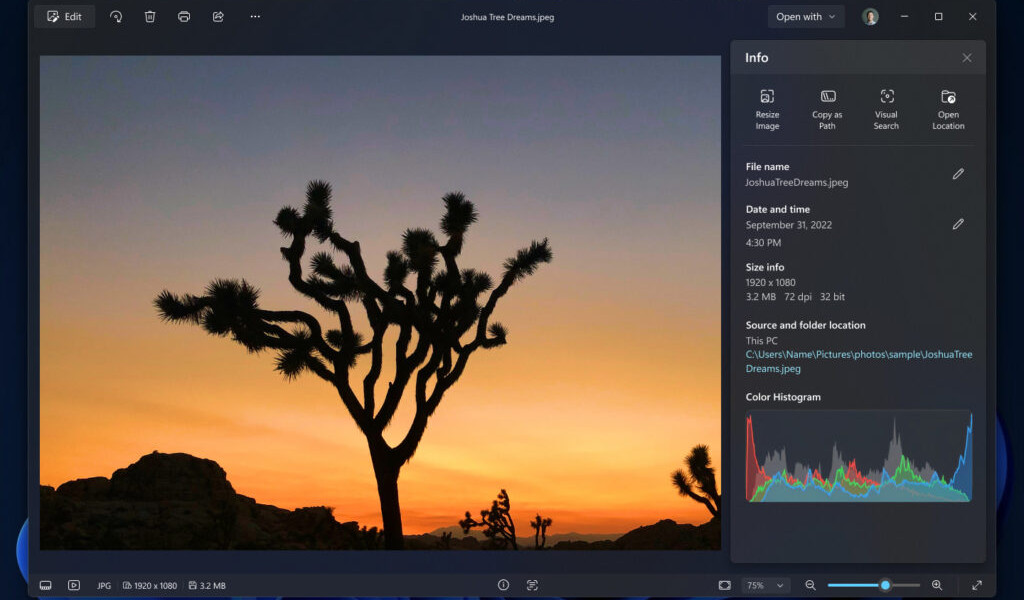Select Resize Image in Info panel
This screenshot has width=1024, height=600.
pyautogui.click(x=767, y=109)
